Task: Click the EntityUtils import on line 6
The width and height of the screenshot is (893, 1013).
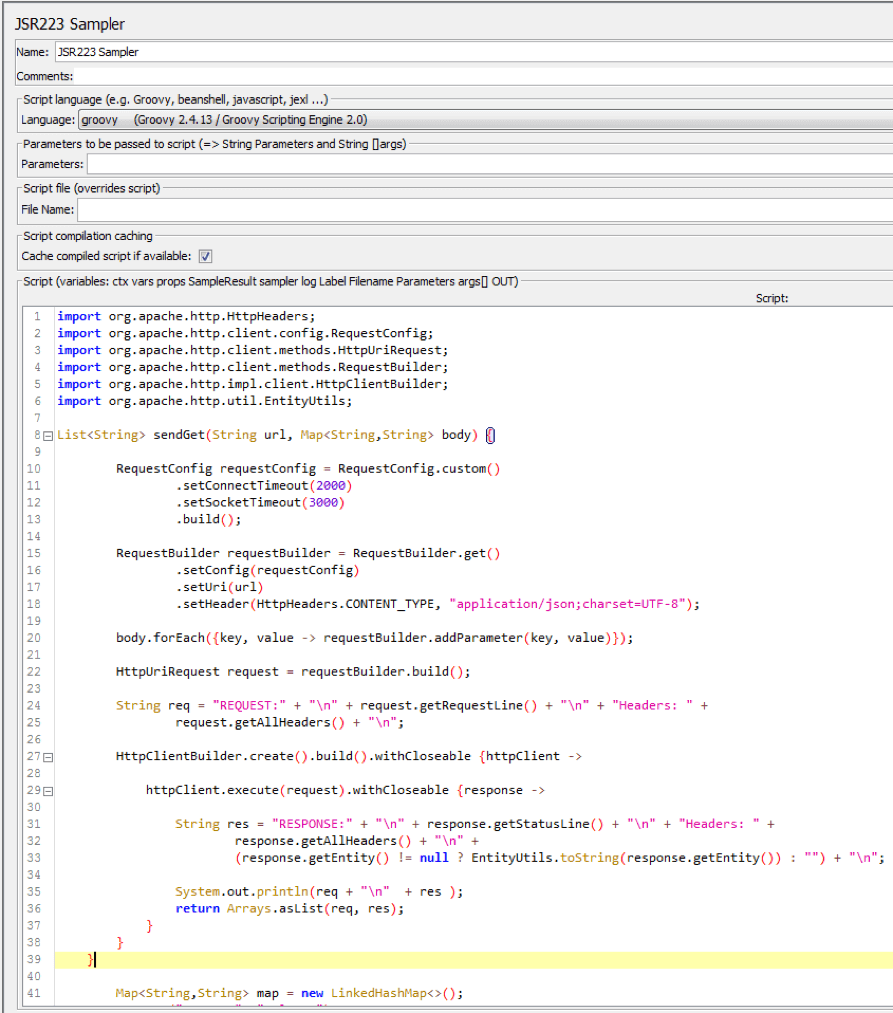Action: pyautogui.click(x=204, y=401)
